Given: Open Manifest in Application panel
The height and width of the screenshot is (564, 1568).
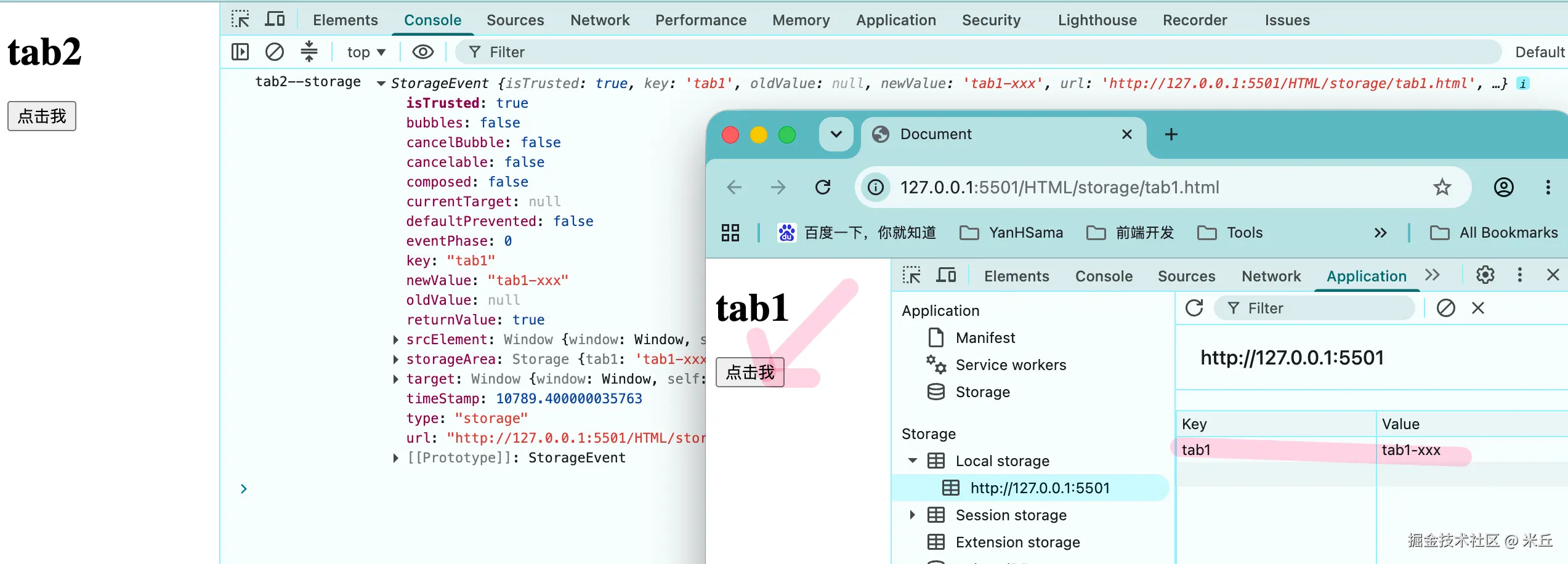Looking at the screenshot, I should point(985,338).
